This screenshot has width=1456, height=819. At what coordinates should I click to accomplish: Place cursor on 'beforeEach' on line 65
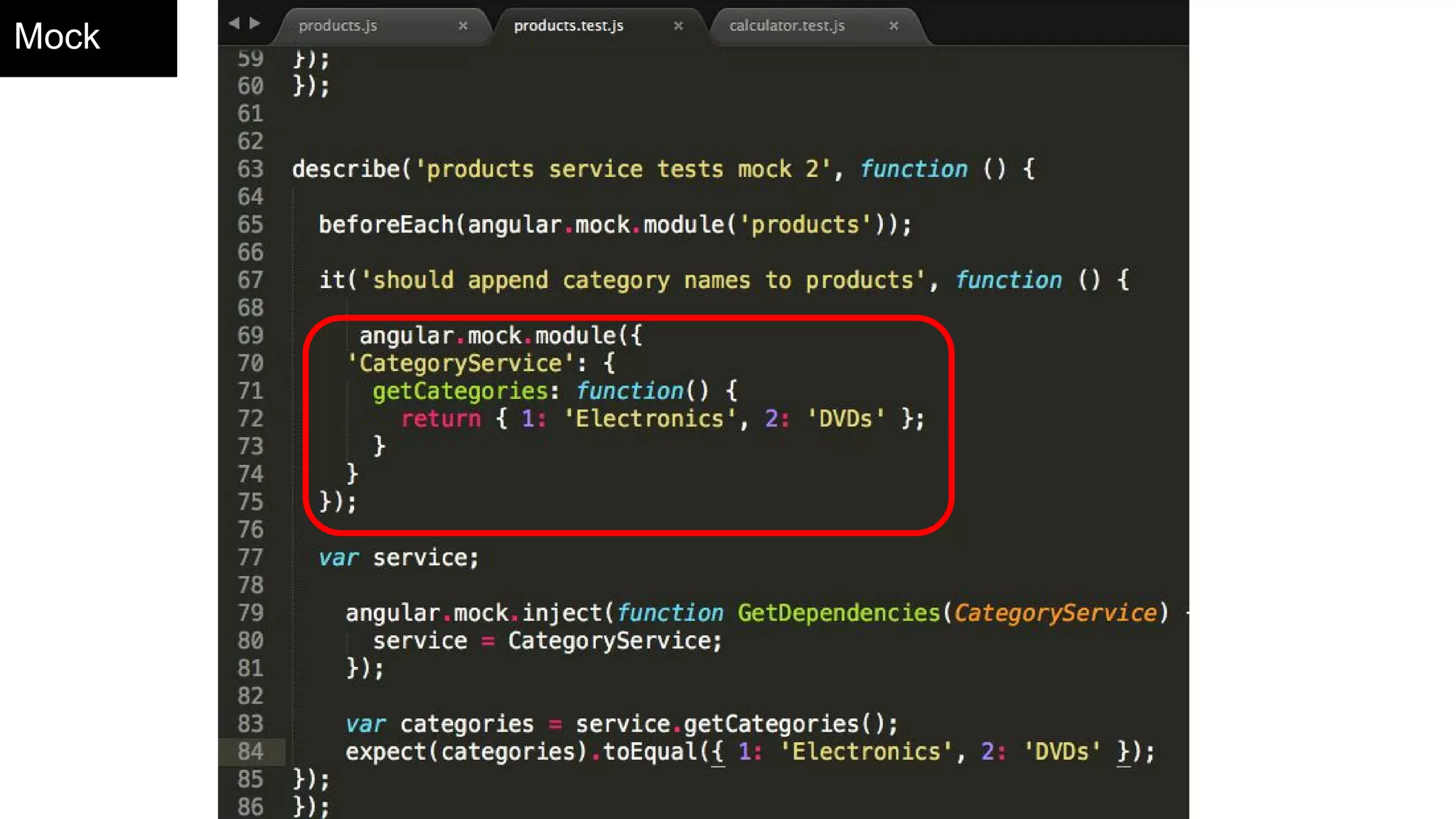pos(385,225)
